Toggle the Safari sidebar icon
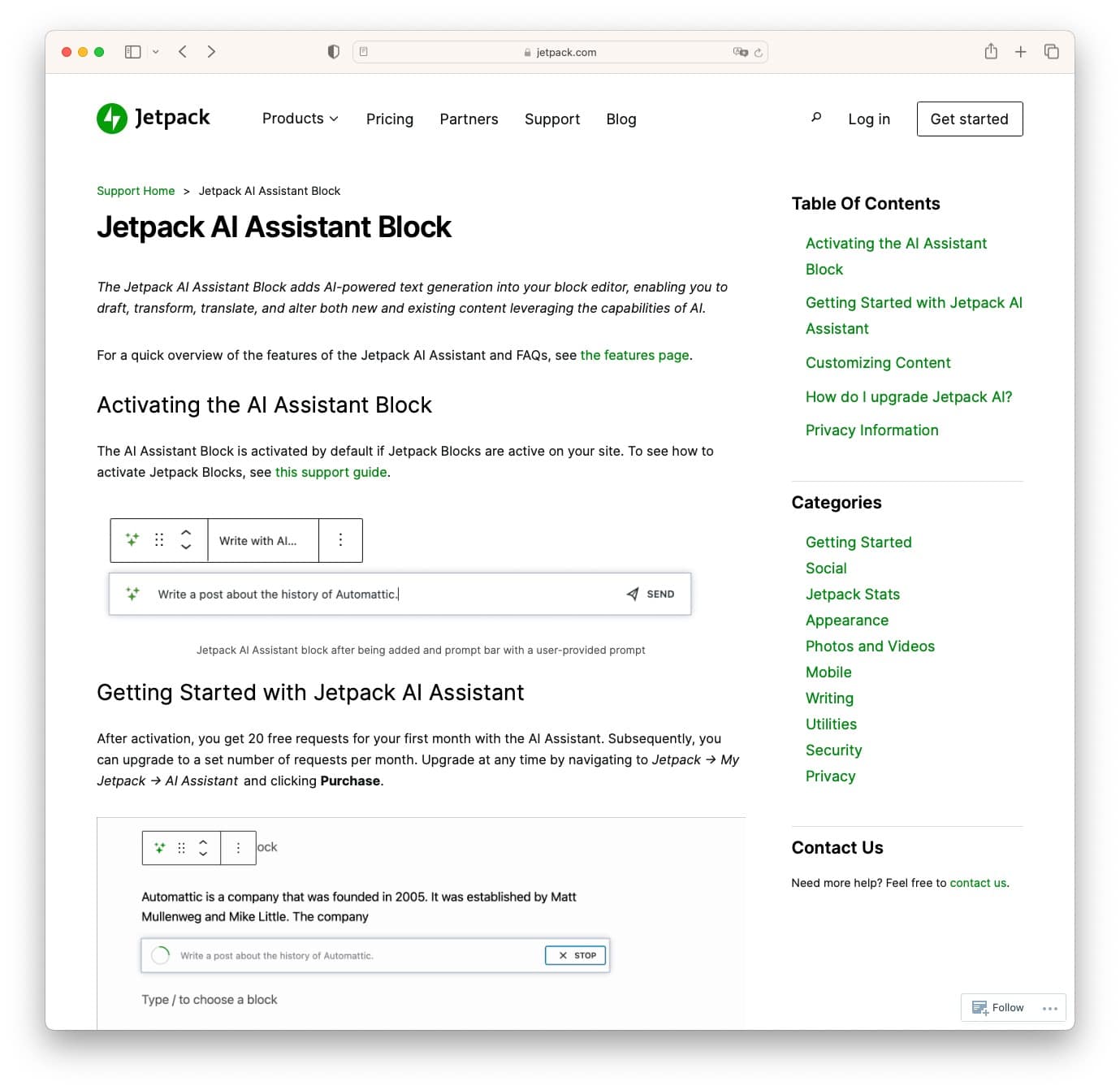 click(x=132, y=51)
